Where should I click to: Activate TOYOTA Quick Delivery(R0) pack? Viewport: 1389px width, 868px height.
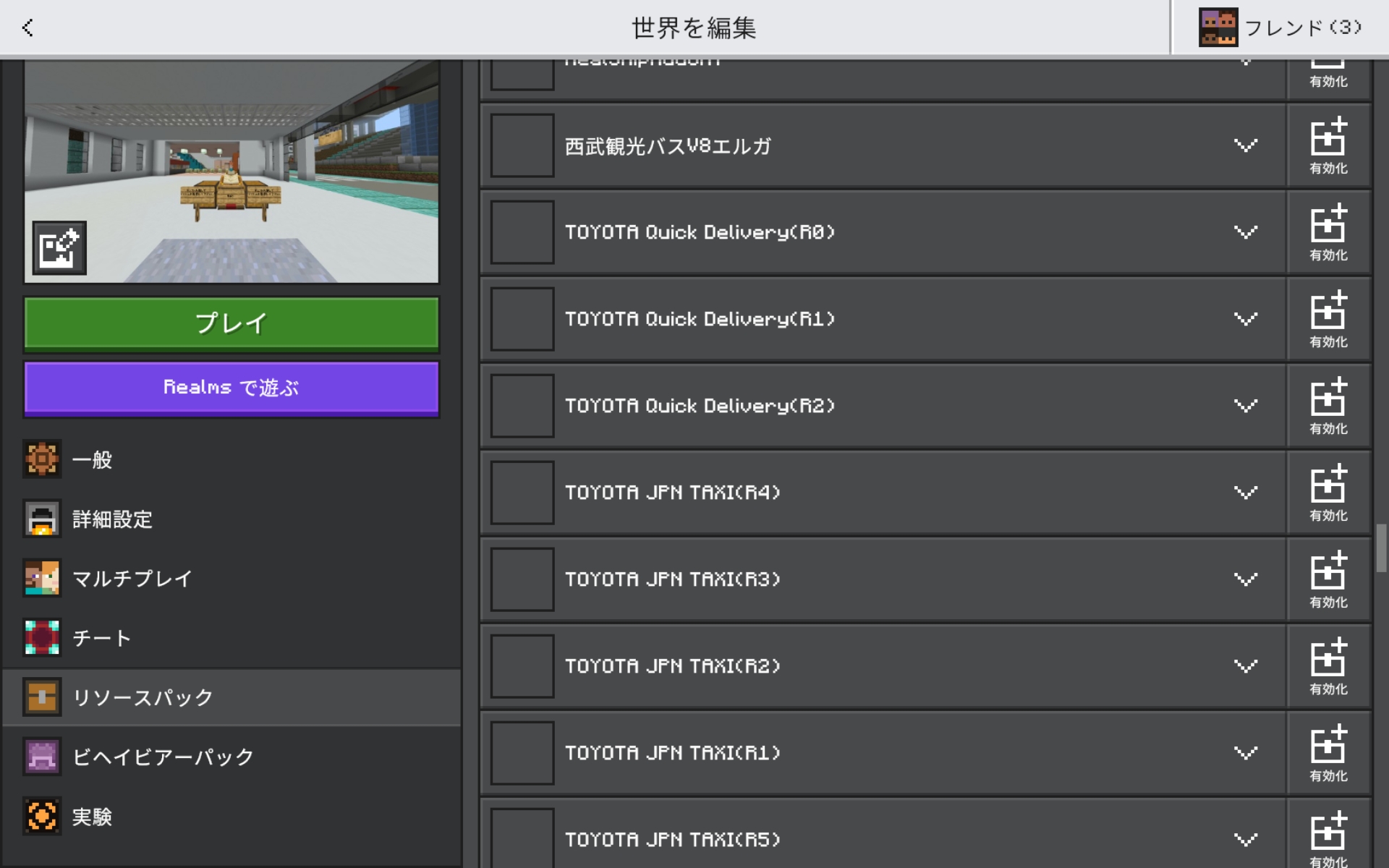(1328, 232)
